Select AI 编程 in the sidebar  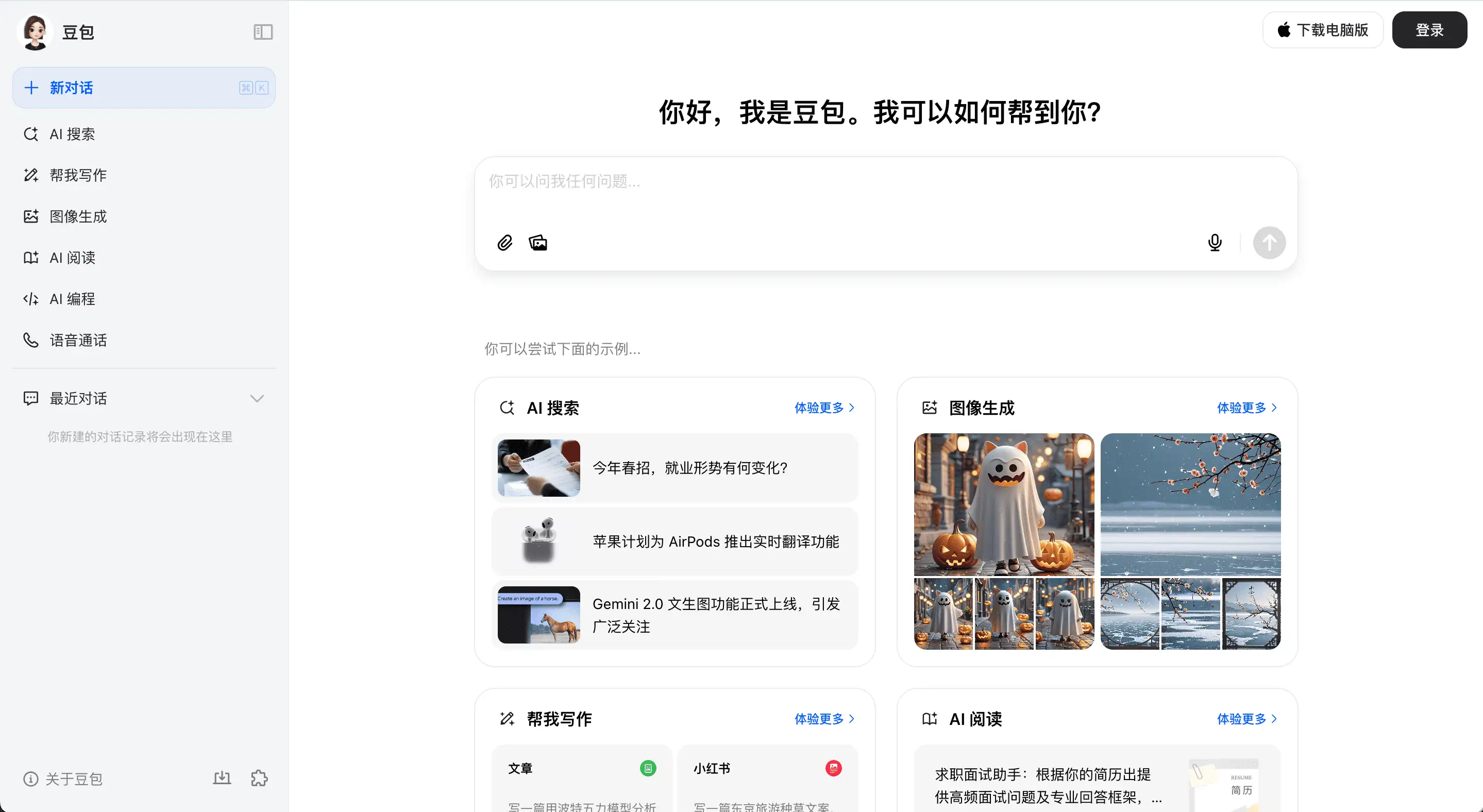72,299
